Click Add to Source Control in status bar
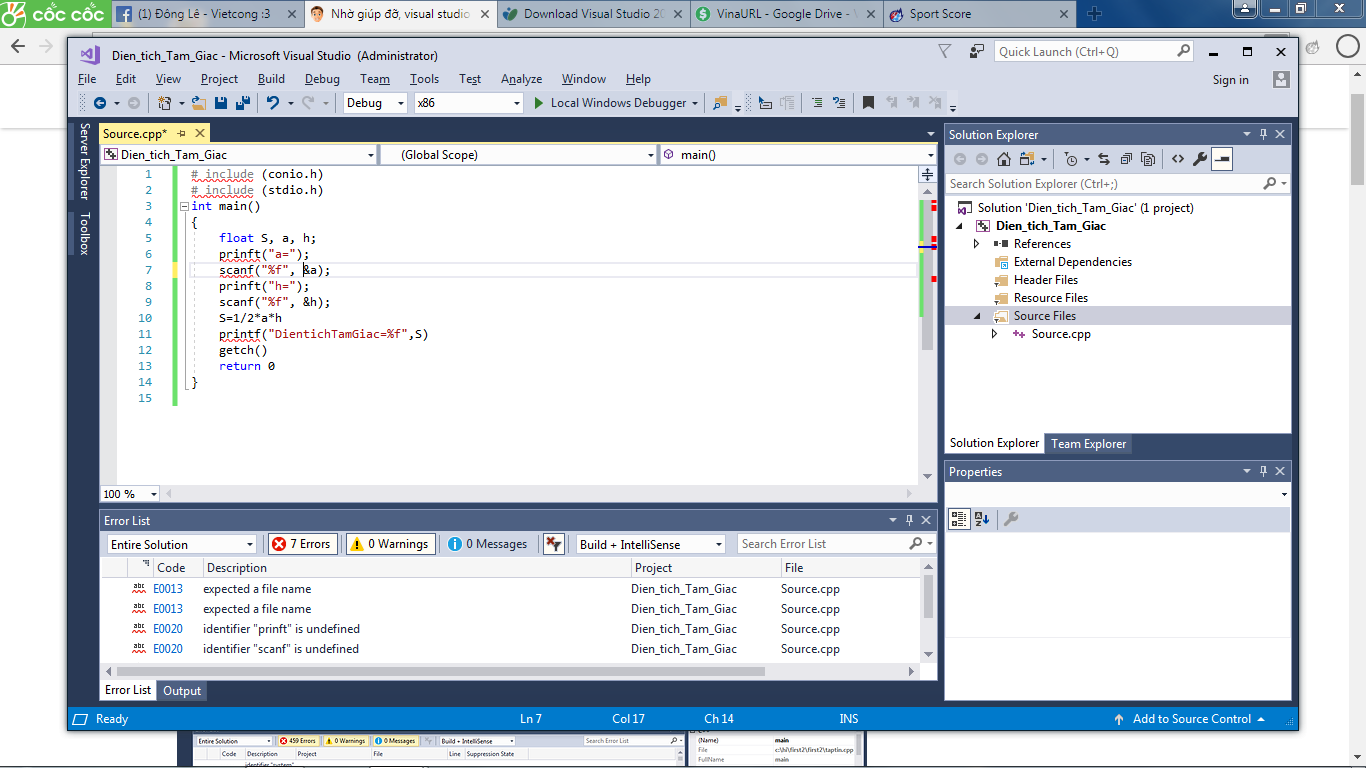The height and width of the screenshot is (768, 1366). [x=1191, y=719]
